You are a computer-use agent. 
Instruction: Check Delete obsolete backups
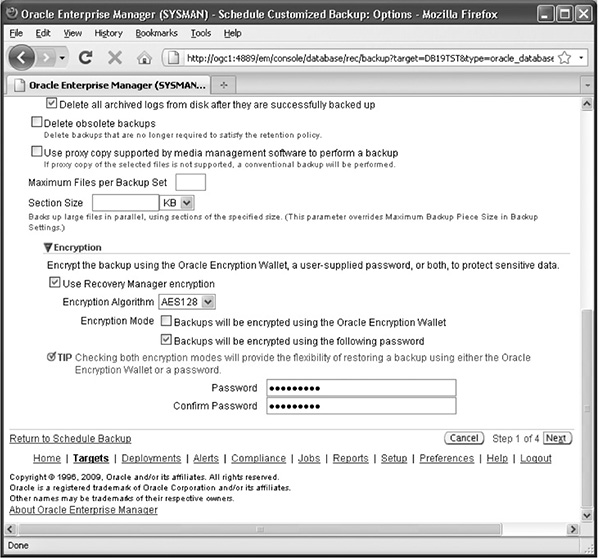click(x=36, y=122)
